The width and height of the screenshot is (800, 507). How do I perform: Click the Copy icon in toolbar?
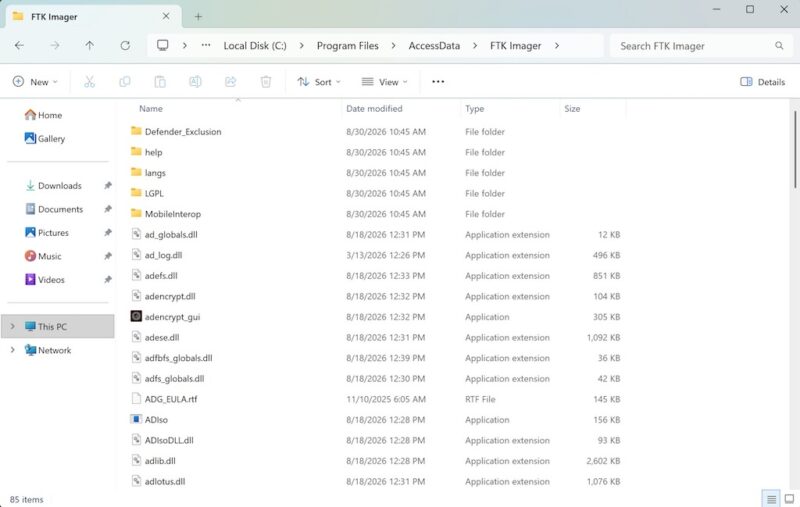pos(124,82)
